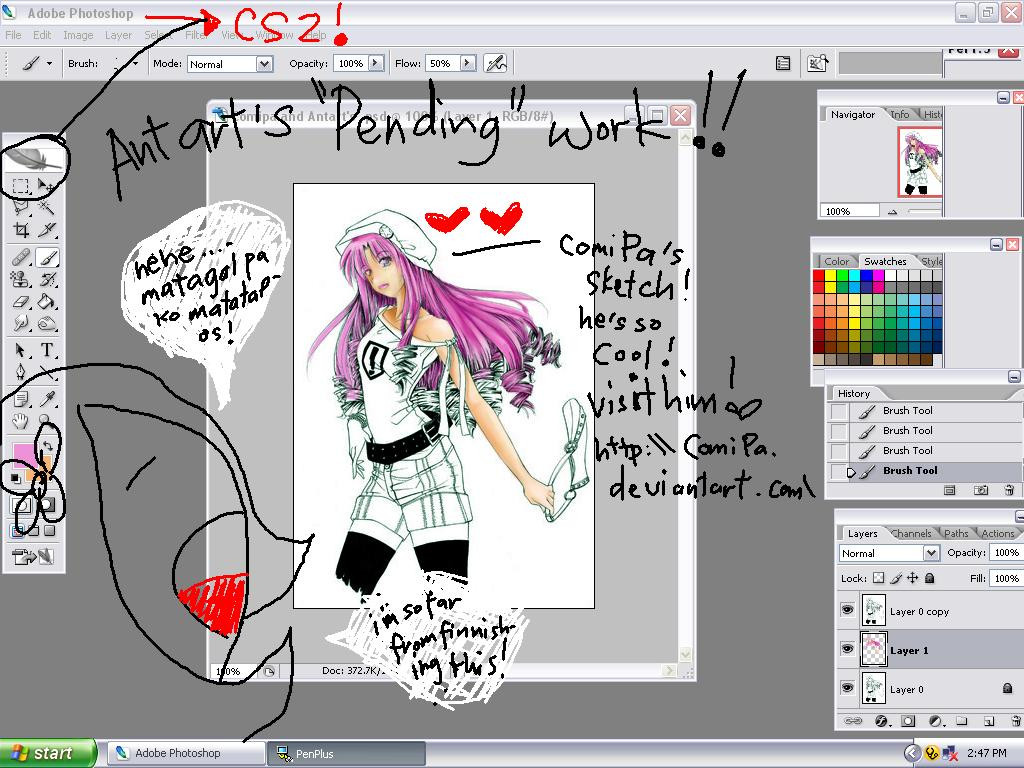Select the Smudge tool

pos(21,323)
